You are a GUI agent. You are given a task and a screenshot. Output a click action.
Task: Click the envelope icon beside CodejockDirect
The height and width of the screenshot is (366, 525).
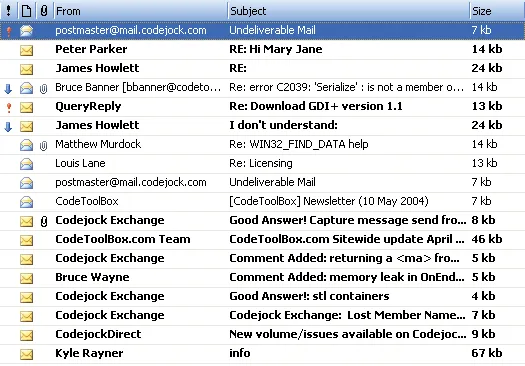26,335
